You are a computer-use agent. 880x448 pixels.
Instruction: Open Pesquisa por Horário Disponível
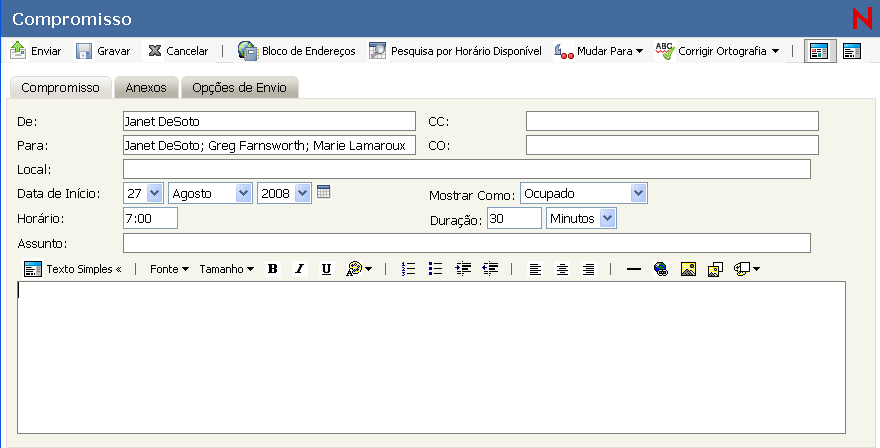pyautogui.click(x=455, y=51)
